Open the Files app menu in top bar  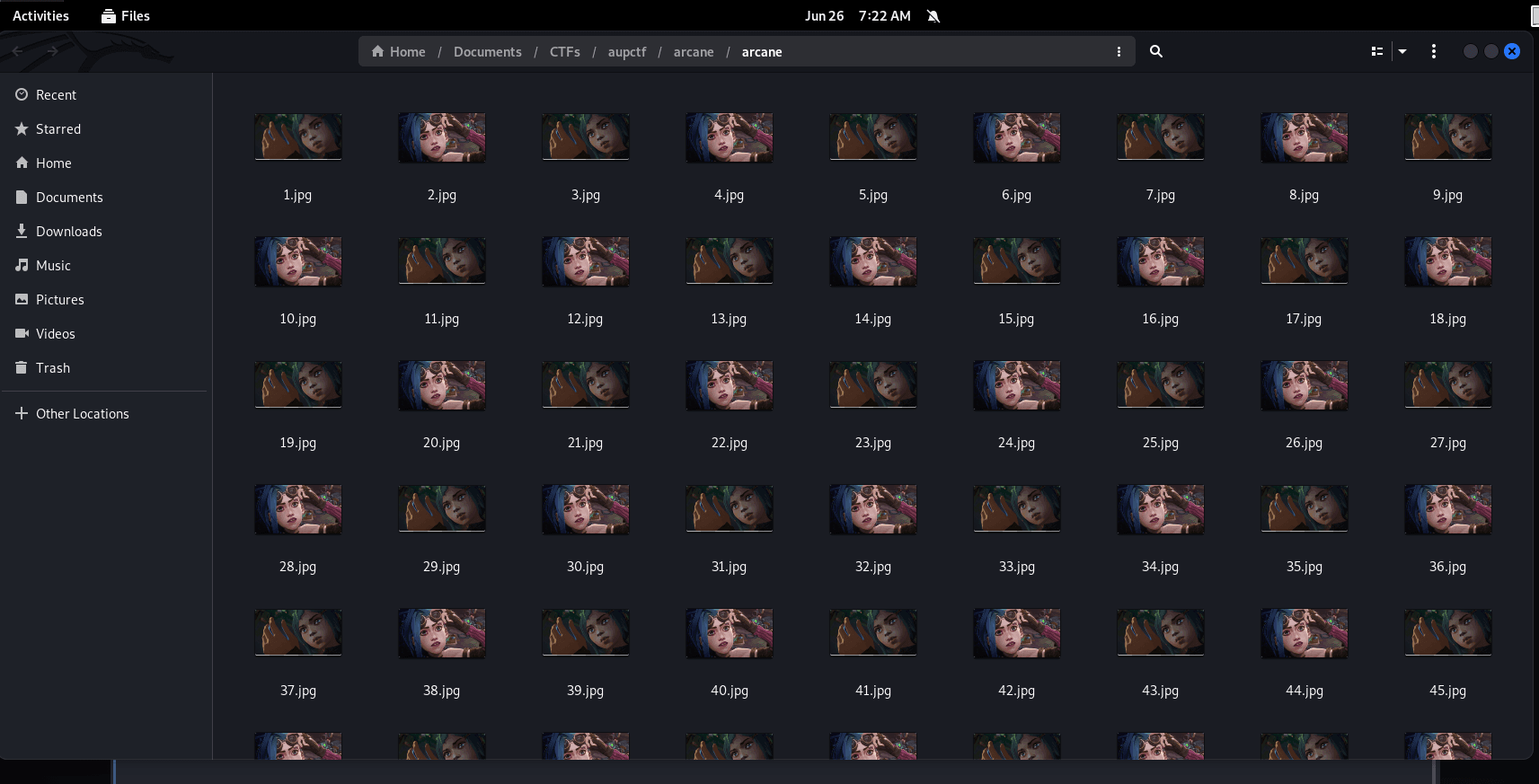tap(126, 16)
